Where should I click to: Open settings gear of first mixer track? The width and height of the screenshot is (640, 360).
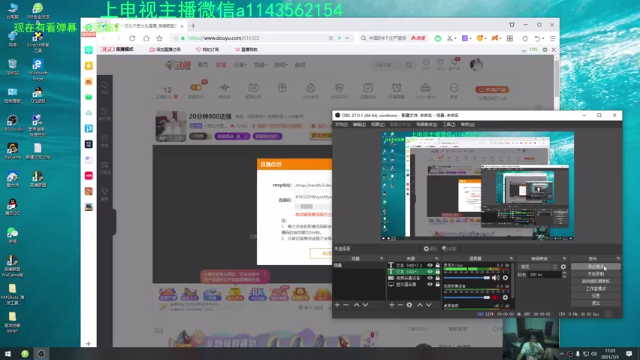click(x=505, y=278)
